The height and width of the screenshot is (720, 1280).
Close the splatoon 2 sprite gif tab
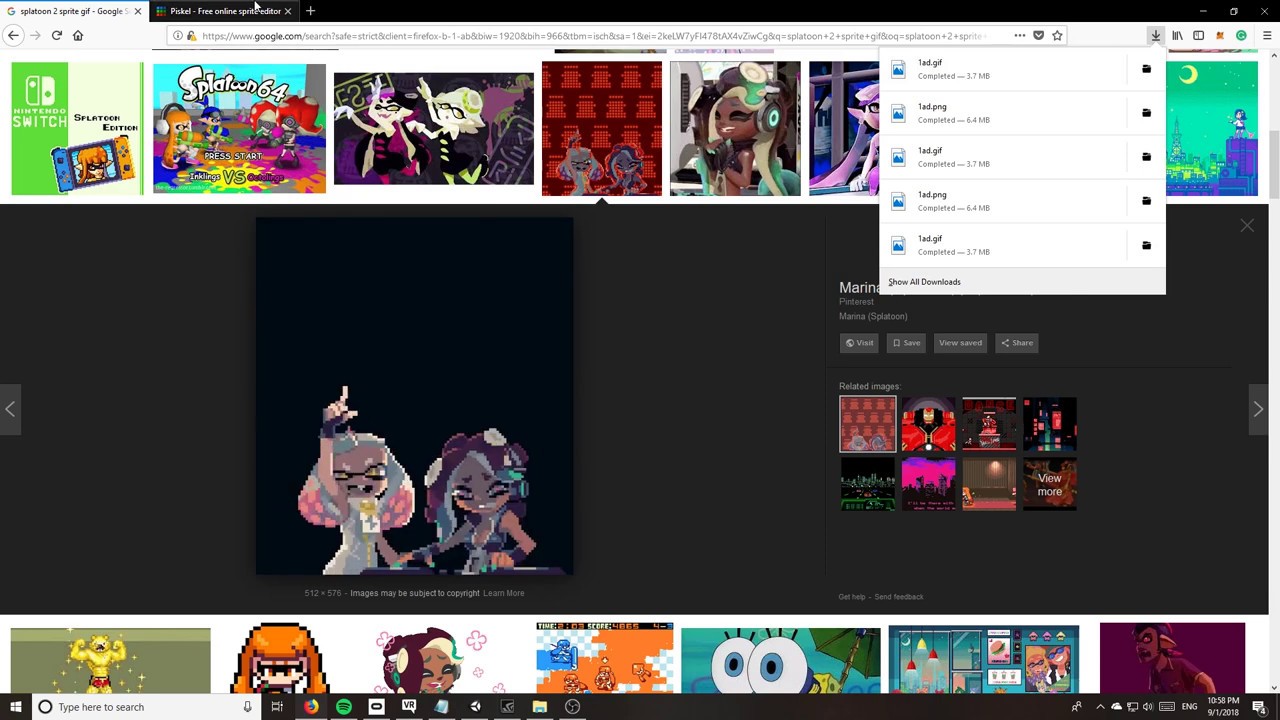point(137,11)
